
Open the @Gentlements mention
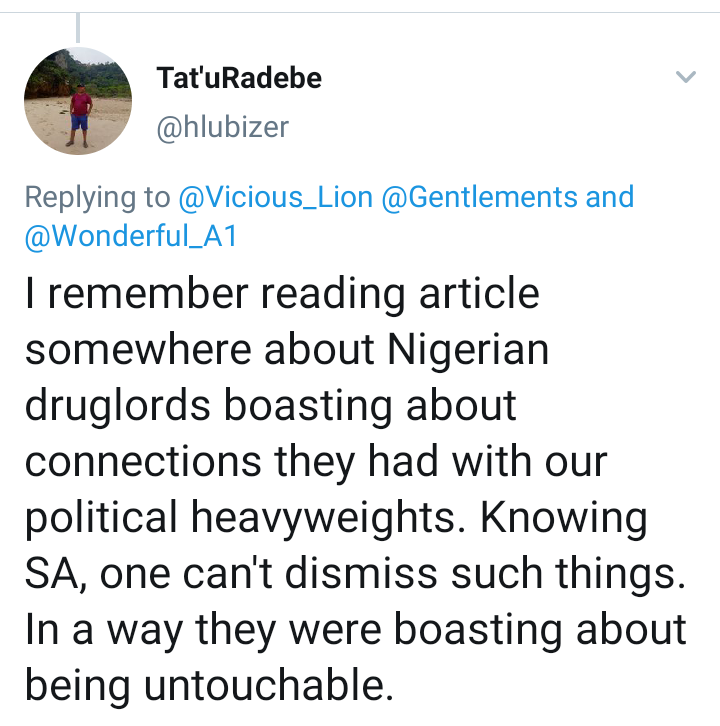coord(480,197)
